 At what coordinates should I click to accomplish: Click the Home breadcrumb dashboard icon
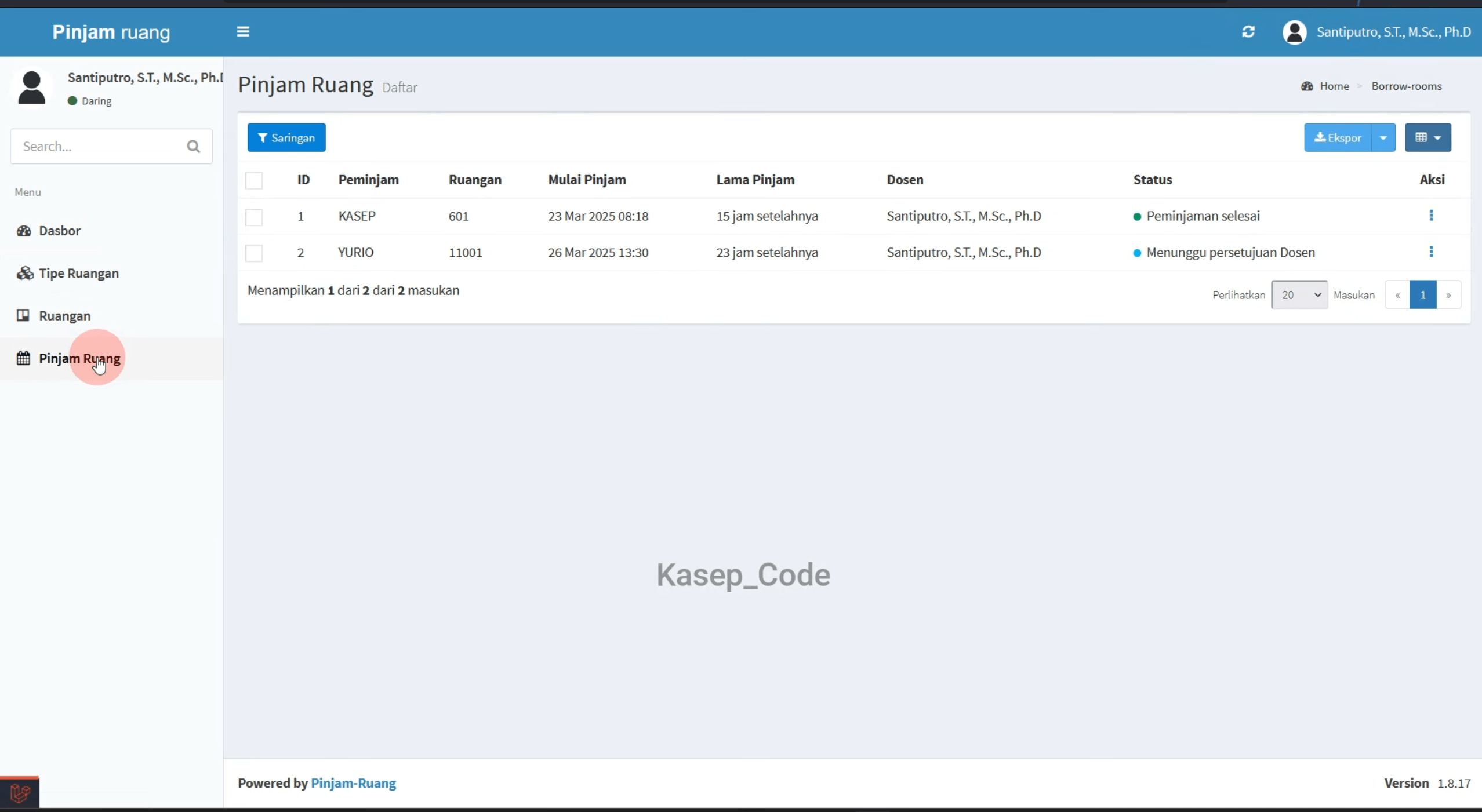[x=1307, y=86]
